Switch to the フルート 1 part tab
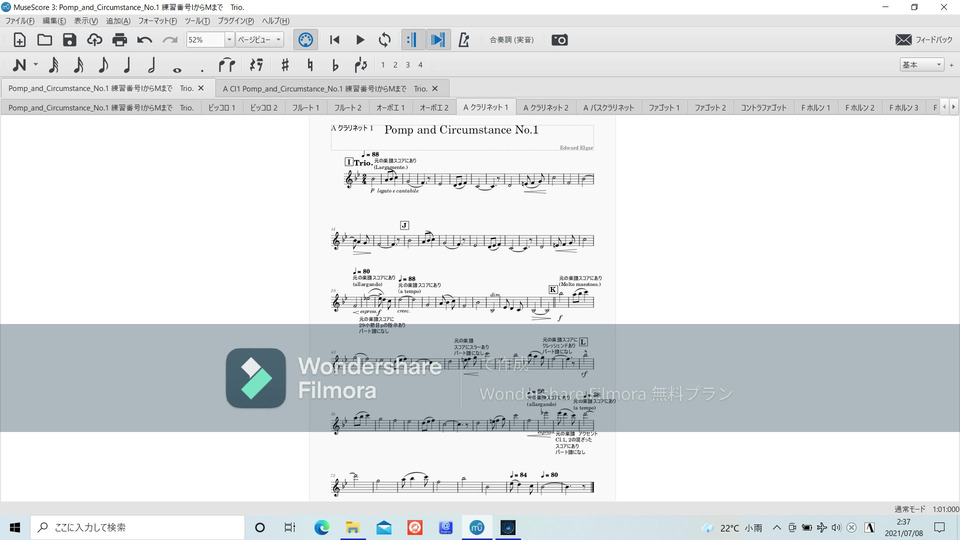The width and height of the screenshot is (960, 540). (x=306, y=107)
